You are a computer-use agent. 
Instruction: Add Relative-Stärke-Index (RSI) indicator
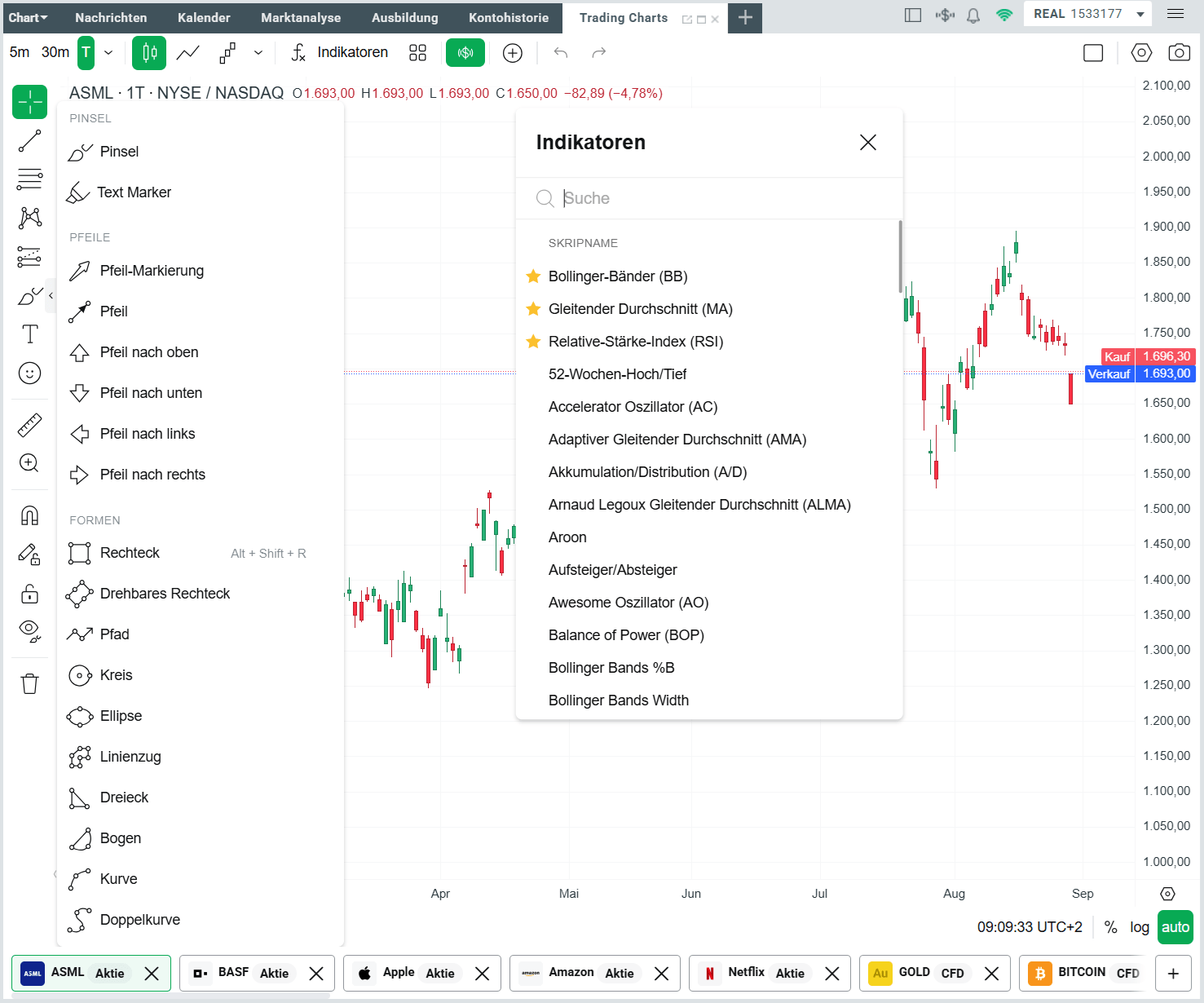click(x=636, y=342)
